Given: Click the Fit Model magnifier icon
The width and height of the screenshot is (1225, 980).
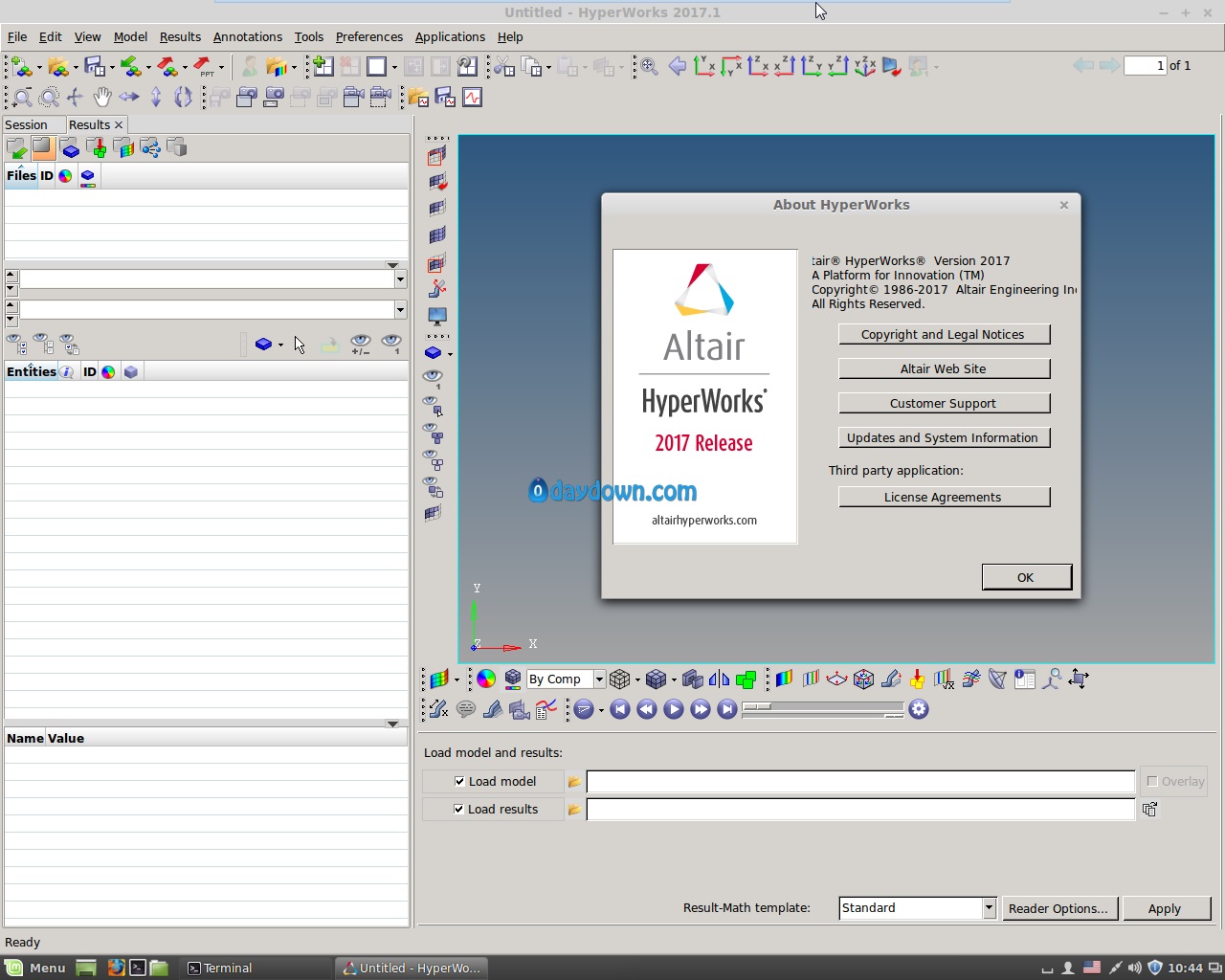Looking at the screenshot, I should [649, 66].
